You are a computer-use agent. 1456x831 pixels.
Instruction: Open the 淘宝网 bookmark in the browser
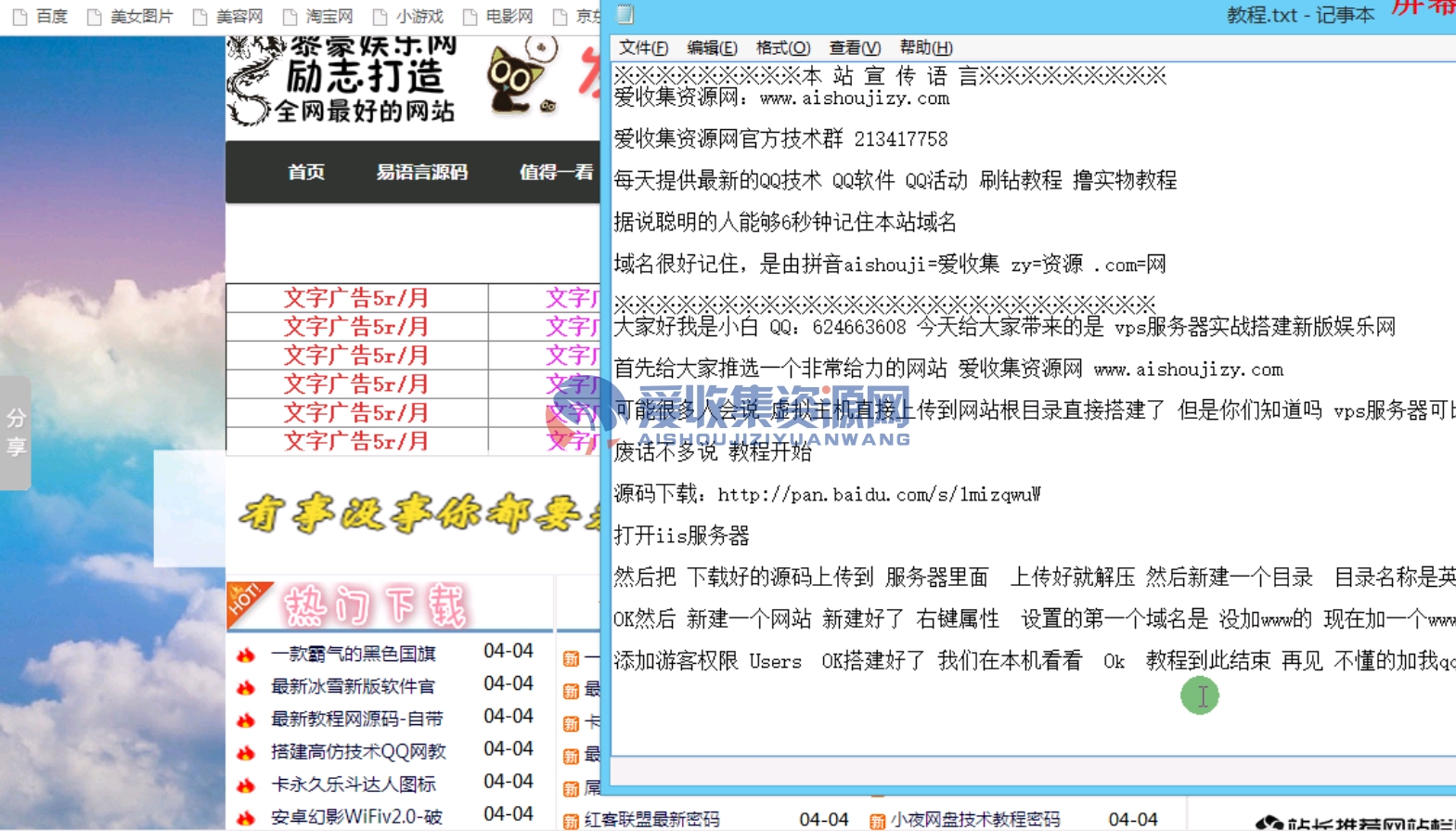click(329, 17)
